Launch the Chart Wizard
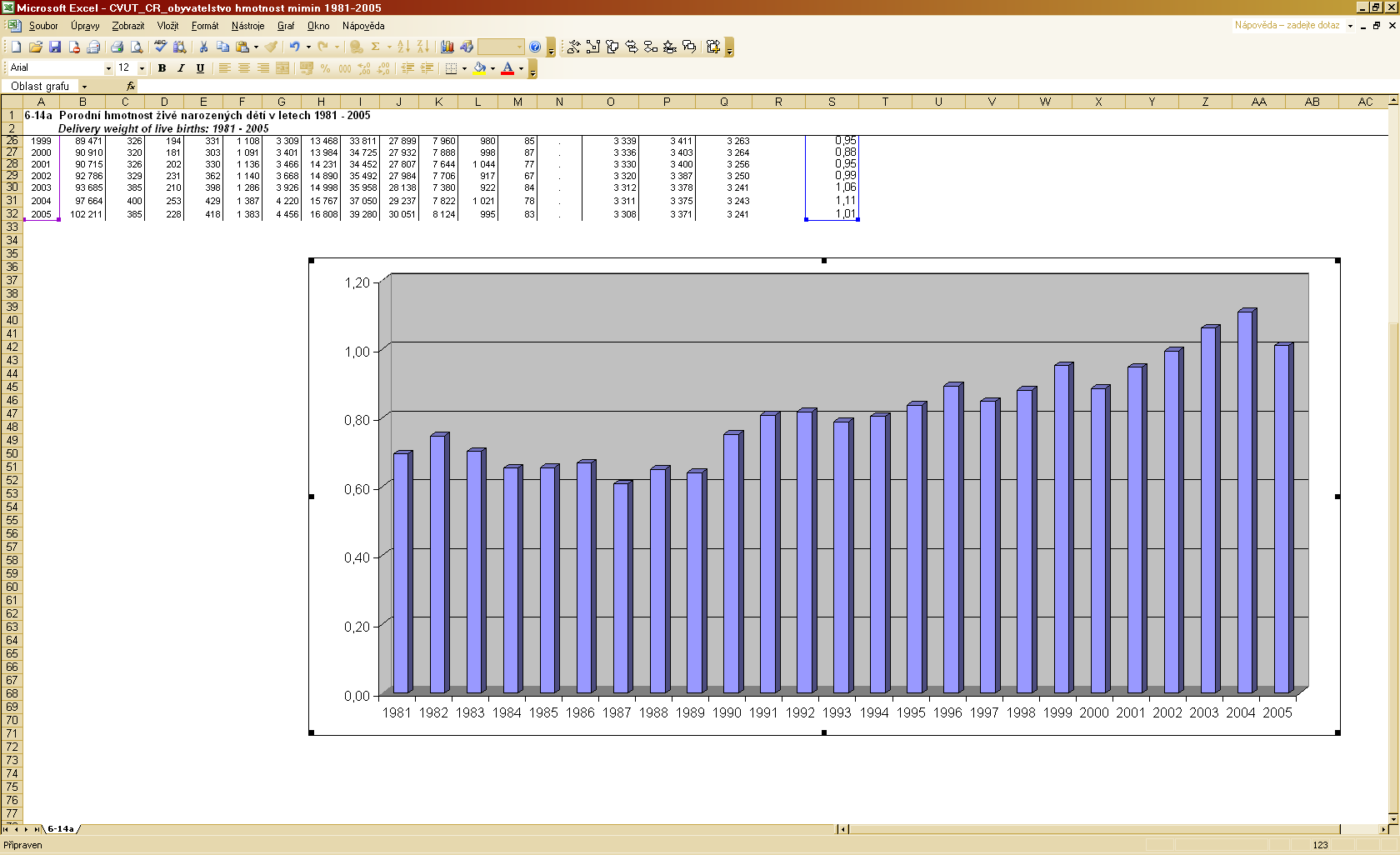Image resolution: width=1400 pixels, height=855 pixels. tap(447, 47)
